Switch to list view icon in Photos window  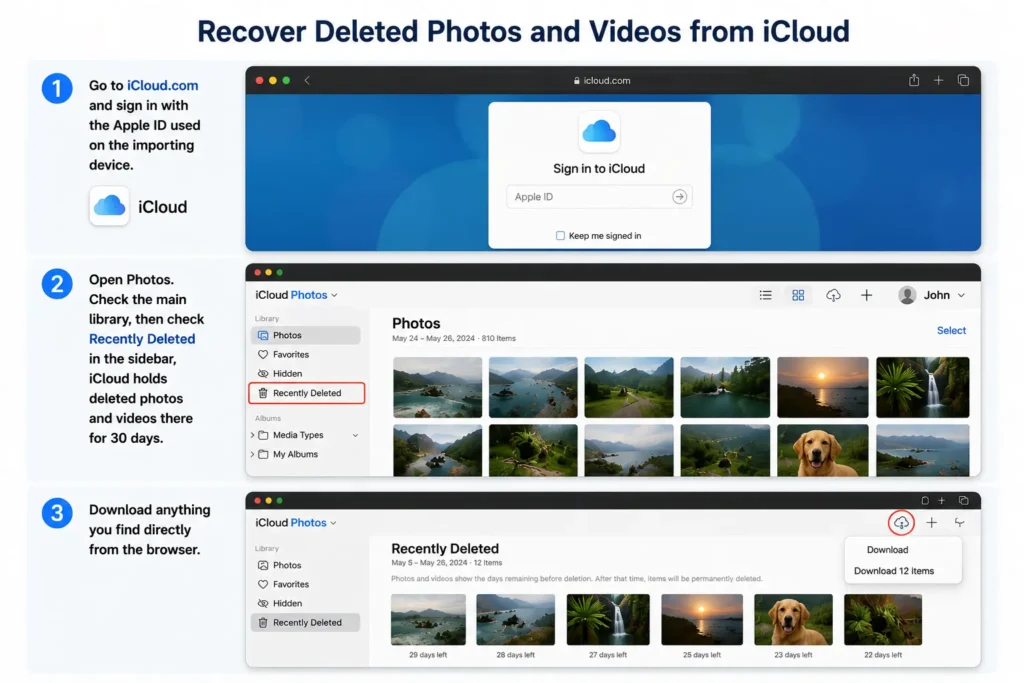point(765,295)
